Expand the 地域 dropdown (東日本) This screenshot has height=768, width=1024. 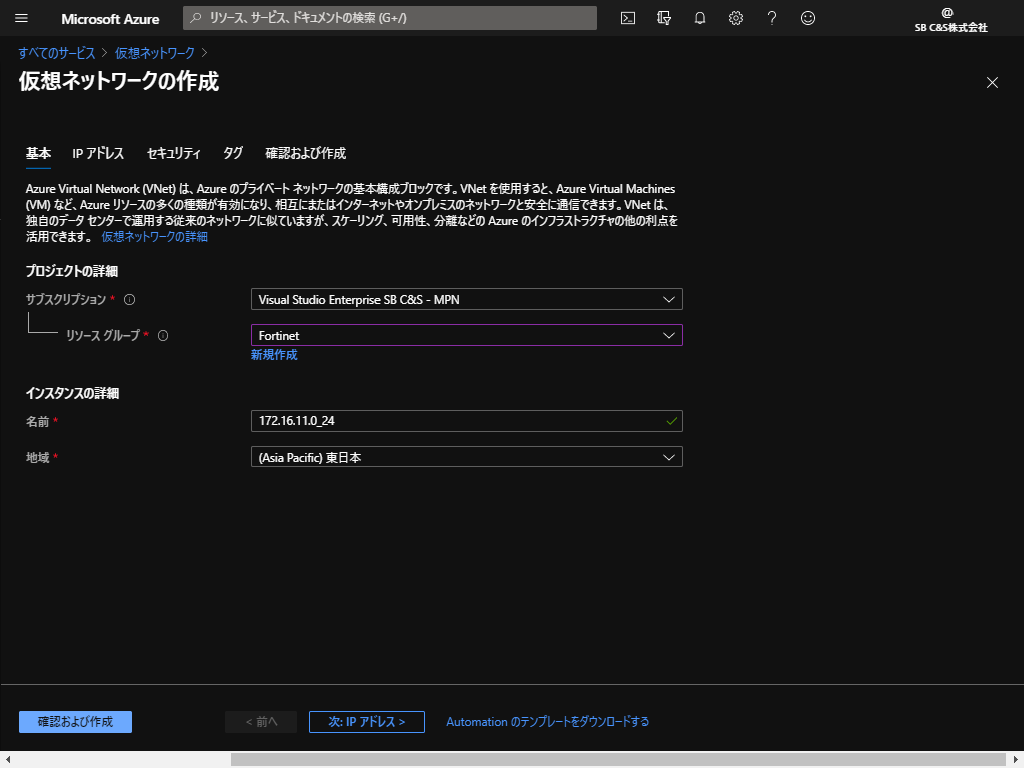467,456
